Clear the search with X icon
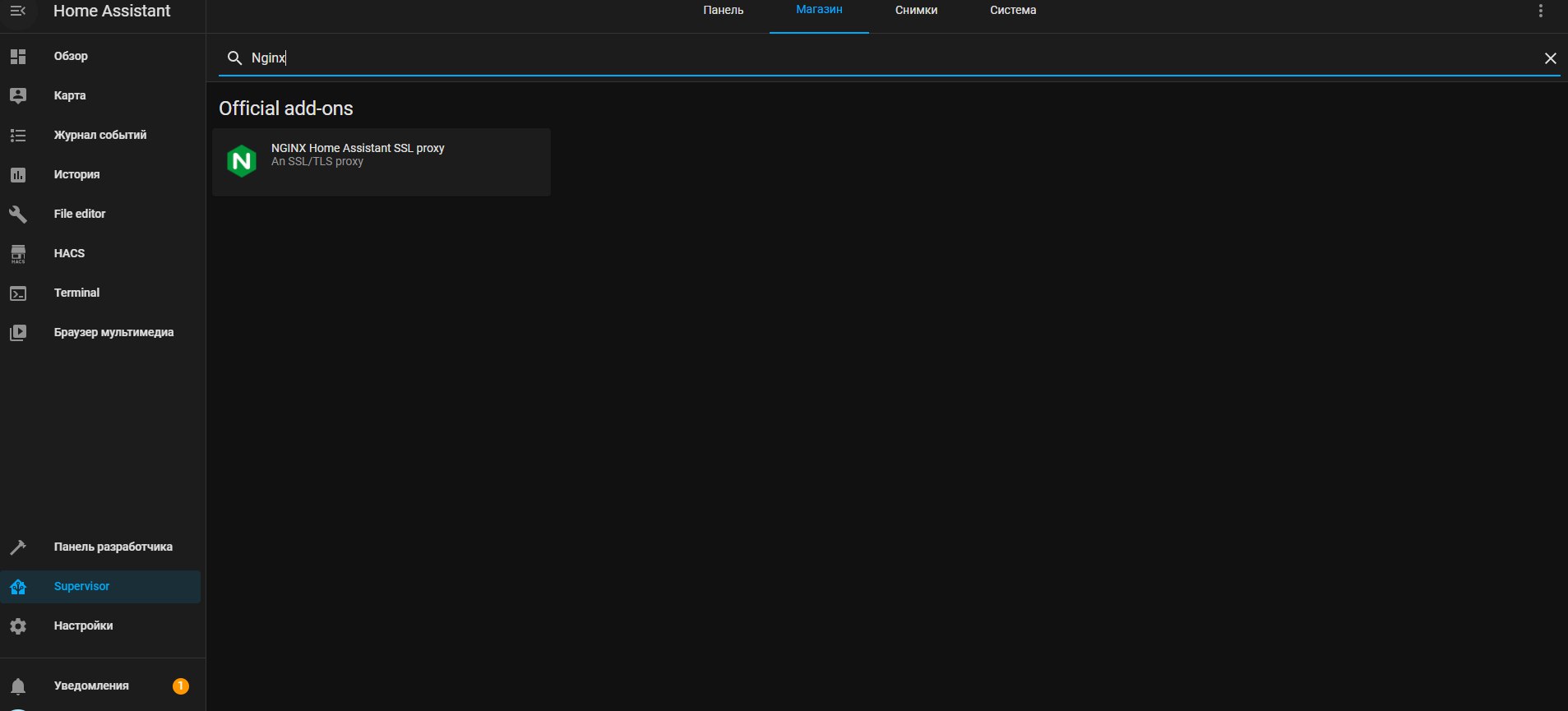This screenshot has height=711, width=1568. tap(1550, 58)
